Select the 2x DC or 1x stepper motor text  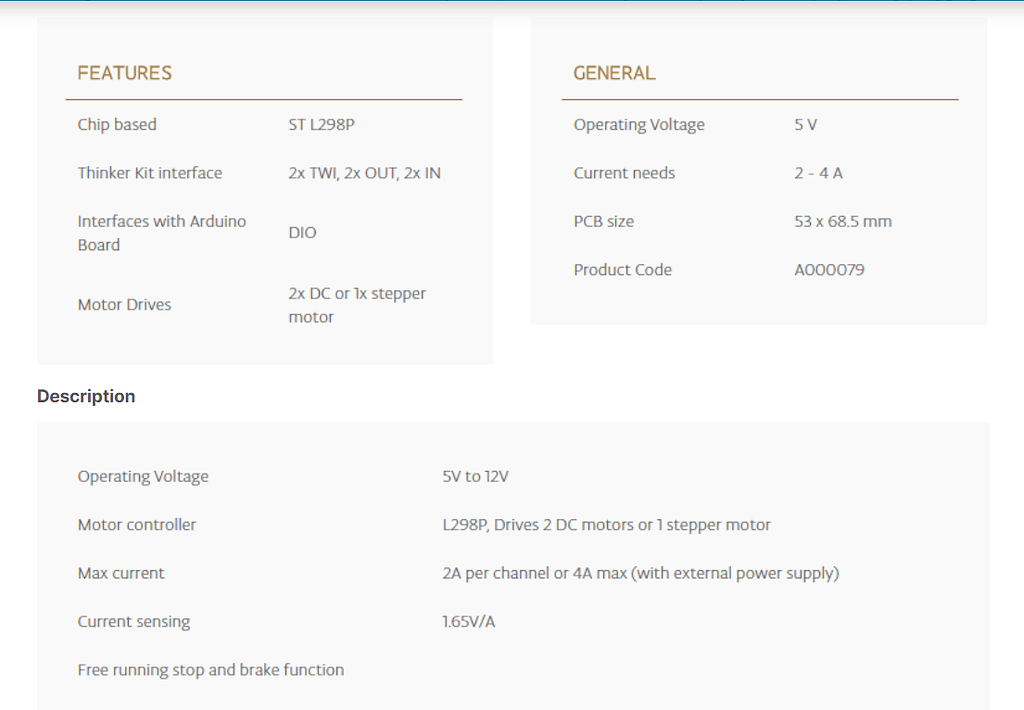pyautogui.click(x=357, y=305)
